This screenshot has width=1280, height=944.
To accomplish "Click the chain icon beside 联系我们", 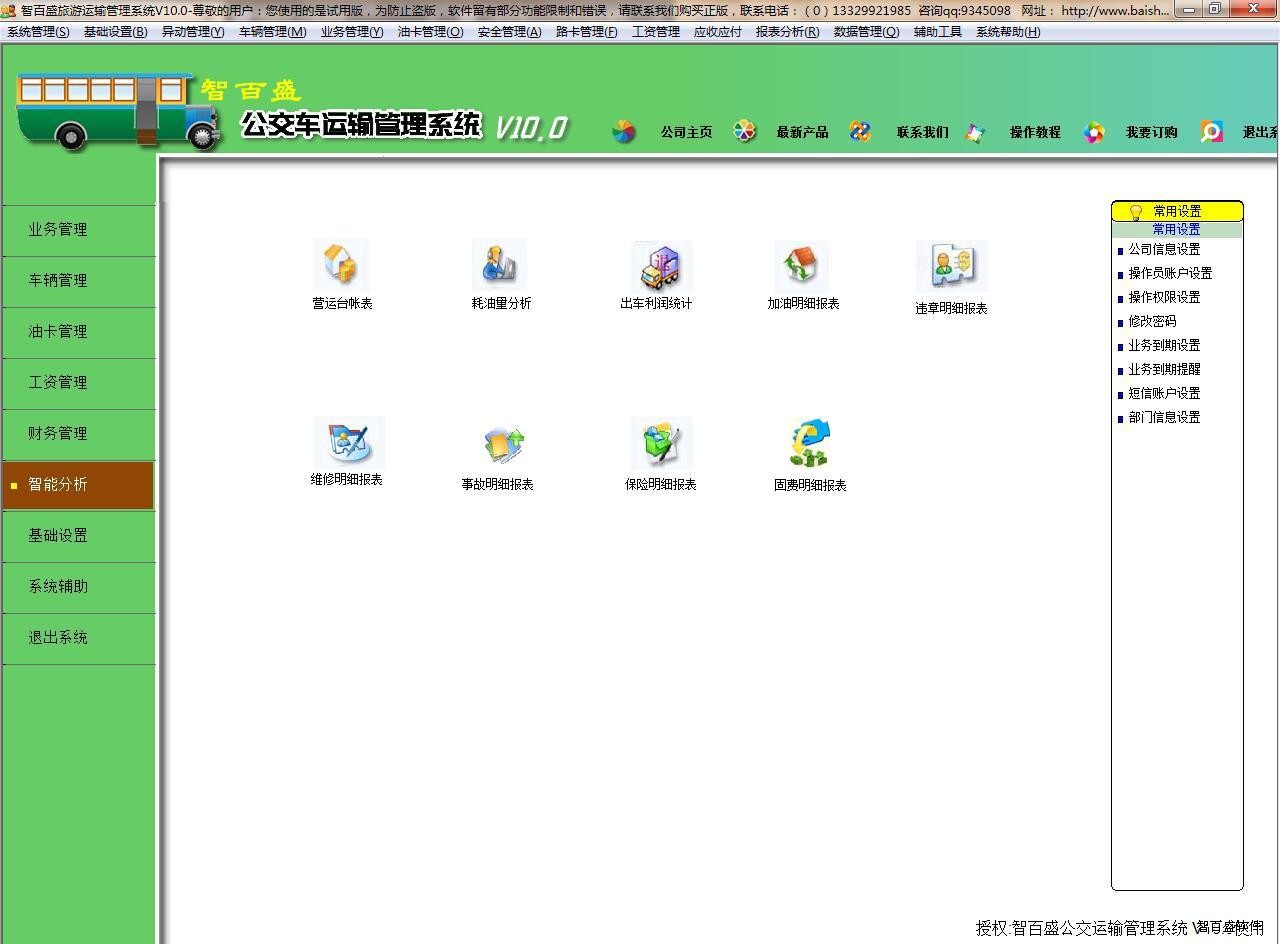I will tap(860, 131).
